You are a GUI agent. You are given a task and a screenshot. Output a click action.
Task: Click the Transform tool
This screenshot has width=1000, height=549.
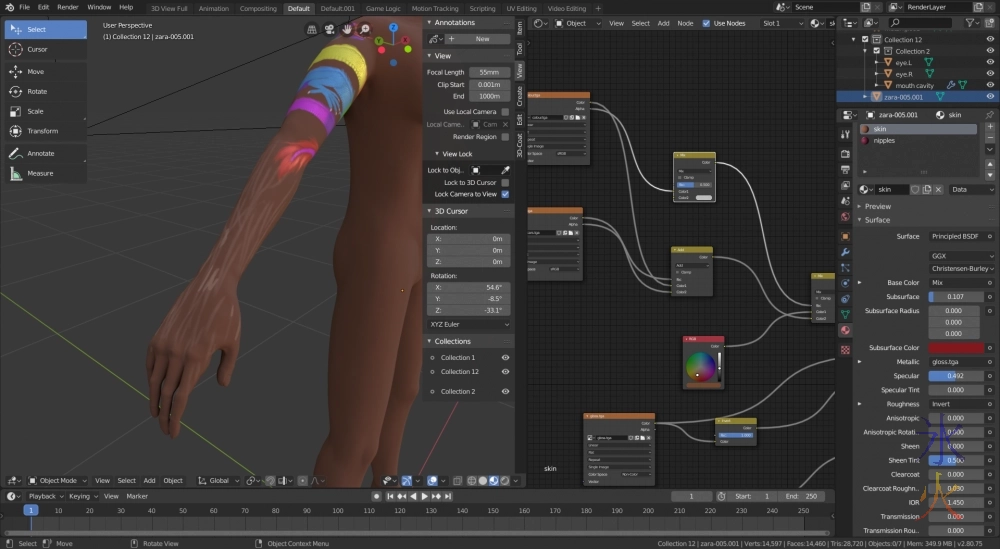pyautogui.click(x=42, y=131)
